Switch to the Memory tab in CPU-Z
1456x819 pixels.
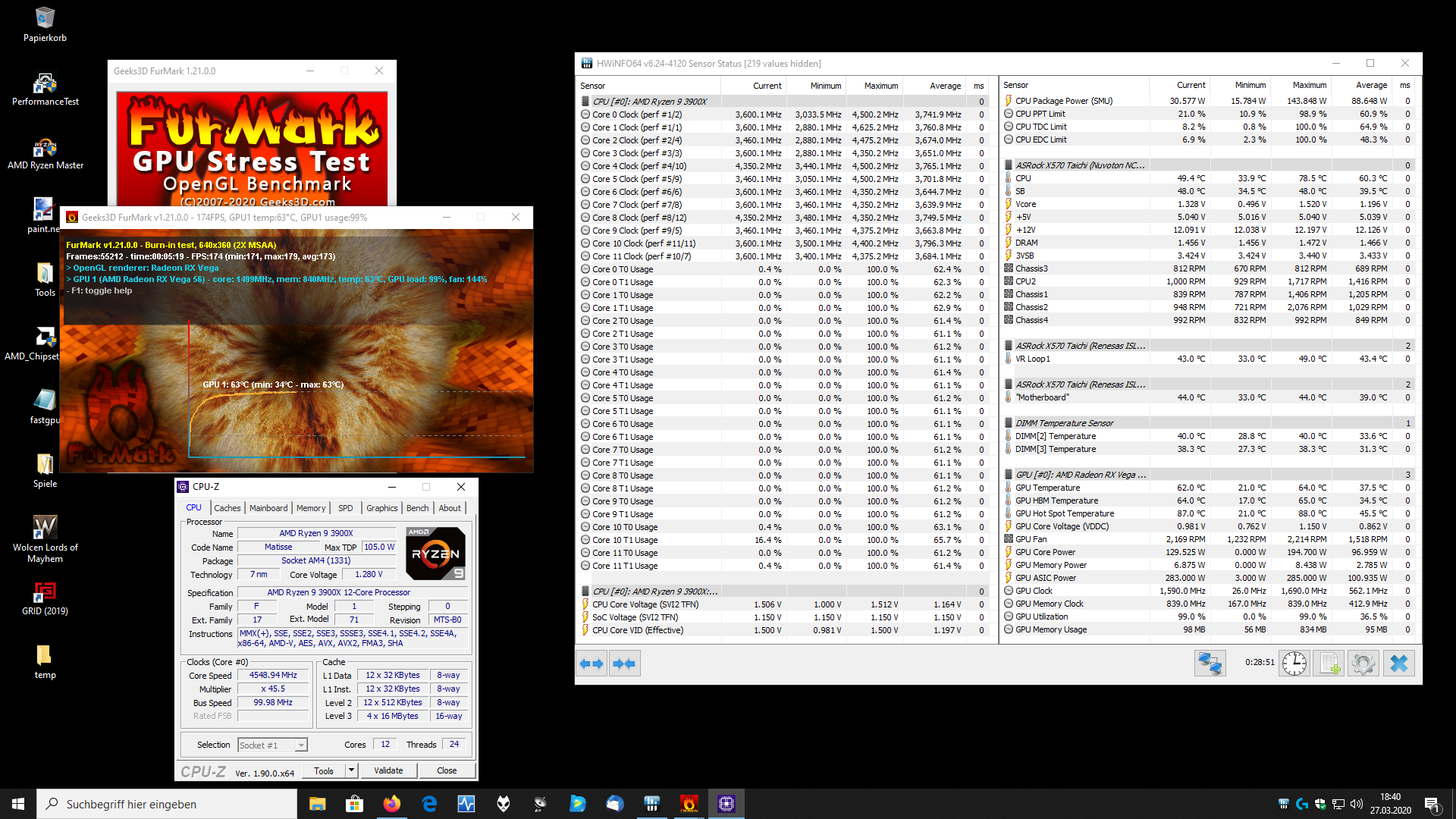(x=311, y=508)
